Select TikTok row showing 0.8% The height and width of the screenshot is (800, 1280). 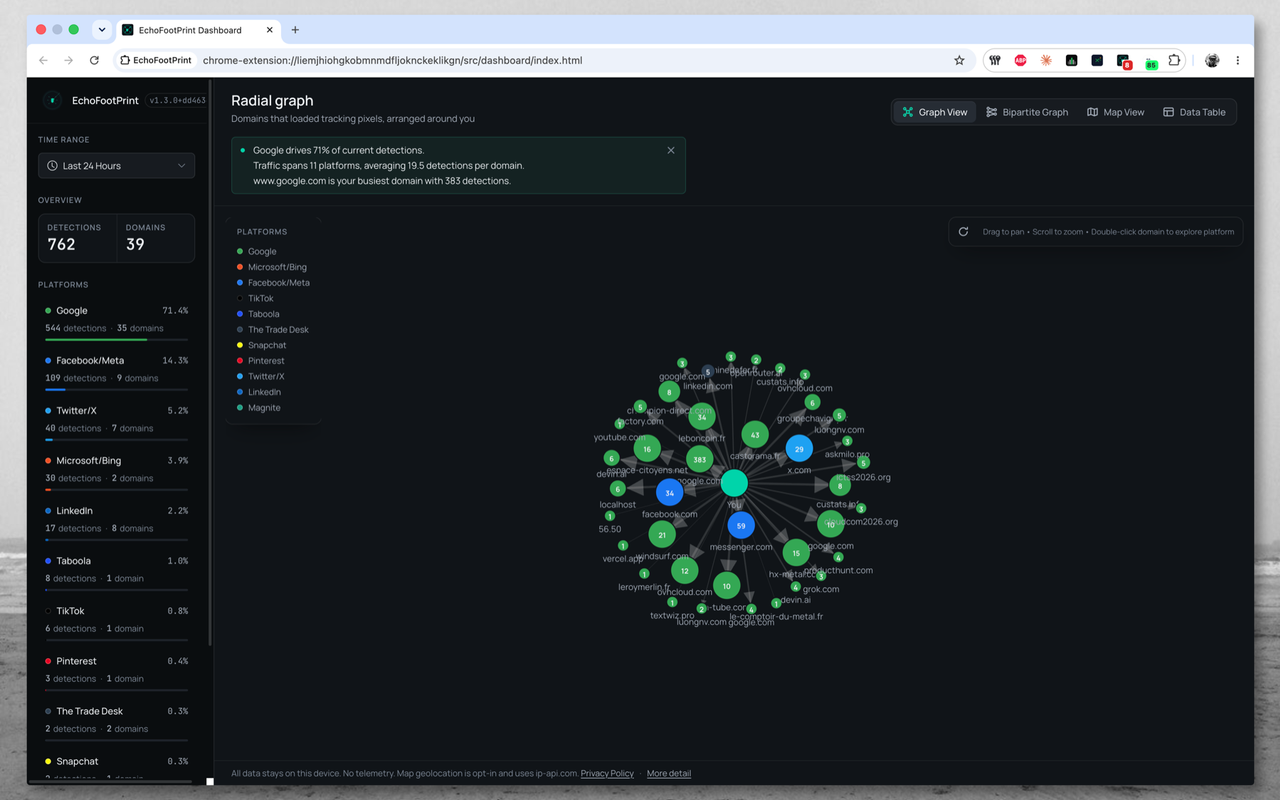(x=116, y=620)
